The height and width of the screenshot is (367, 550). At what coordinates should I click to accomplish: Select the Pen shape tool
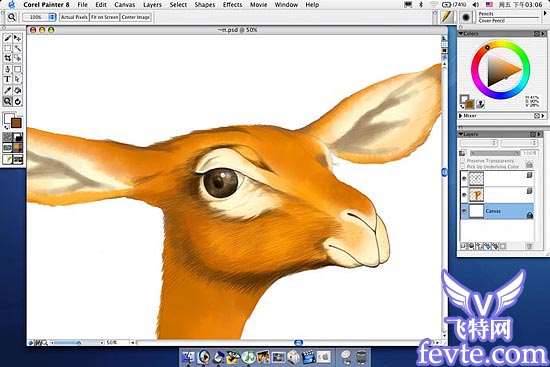[7, 69]
